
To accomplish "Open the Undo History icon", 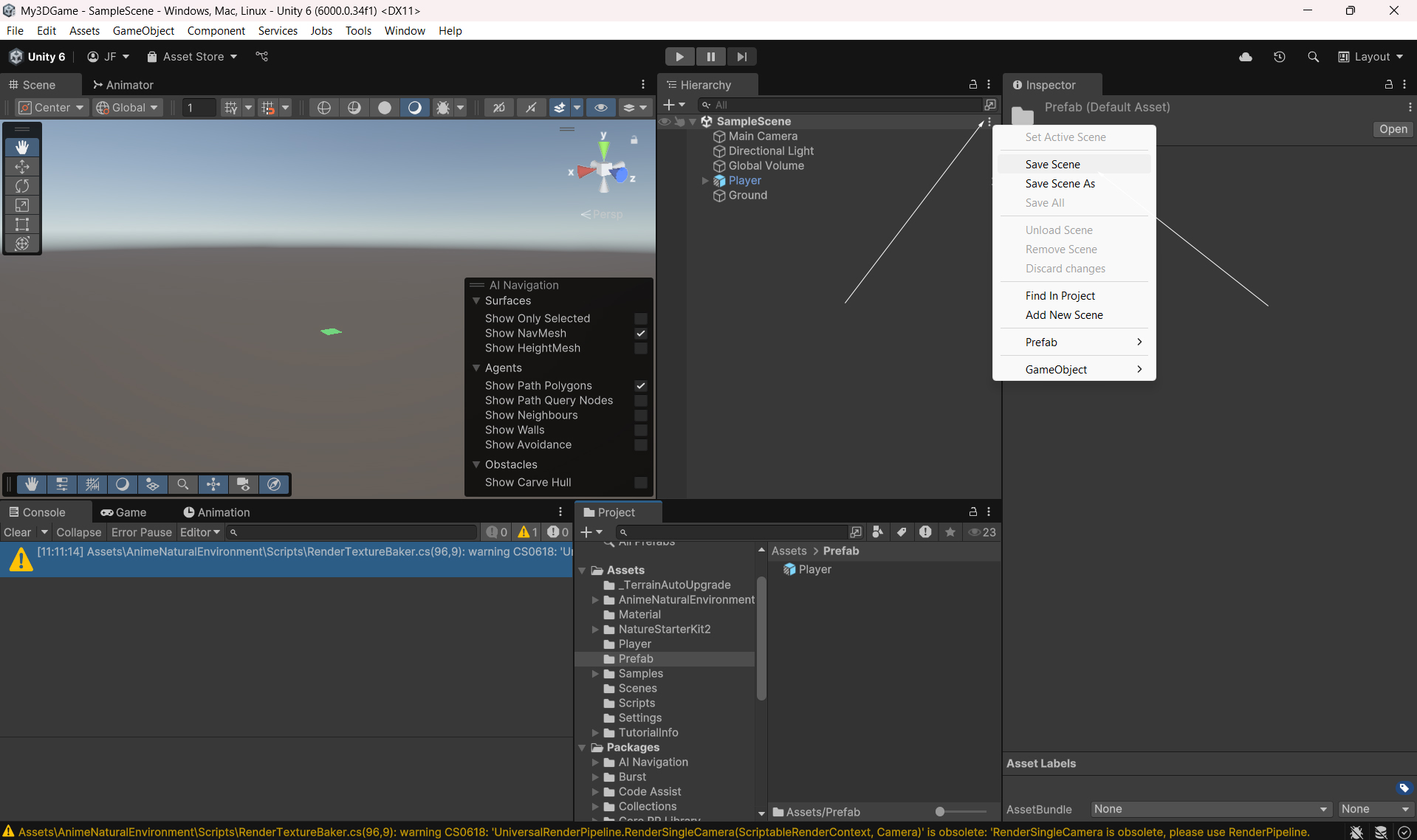I will [x=1279, y=57].
